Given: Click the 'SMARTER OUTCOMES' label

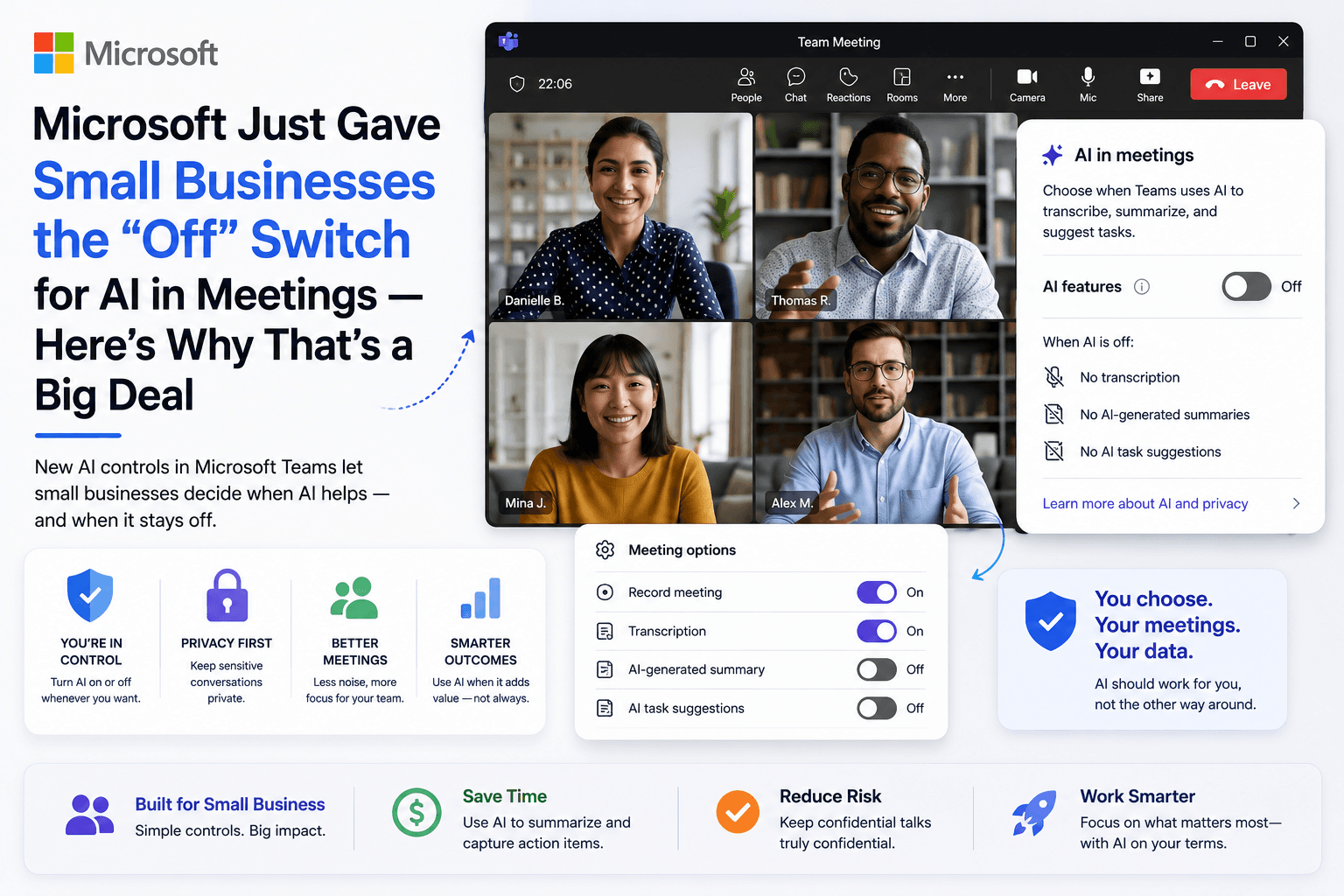Looking at the screenshot, I should (480, 651).
